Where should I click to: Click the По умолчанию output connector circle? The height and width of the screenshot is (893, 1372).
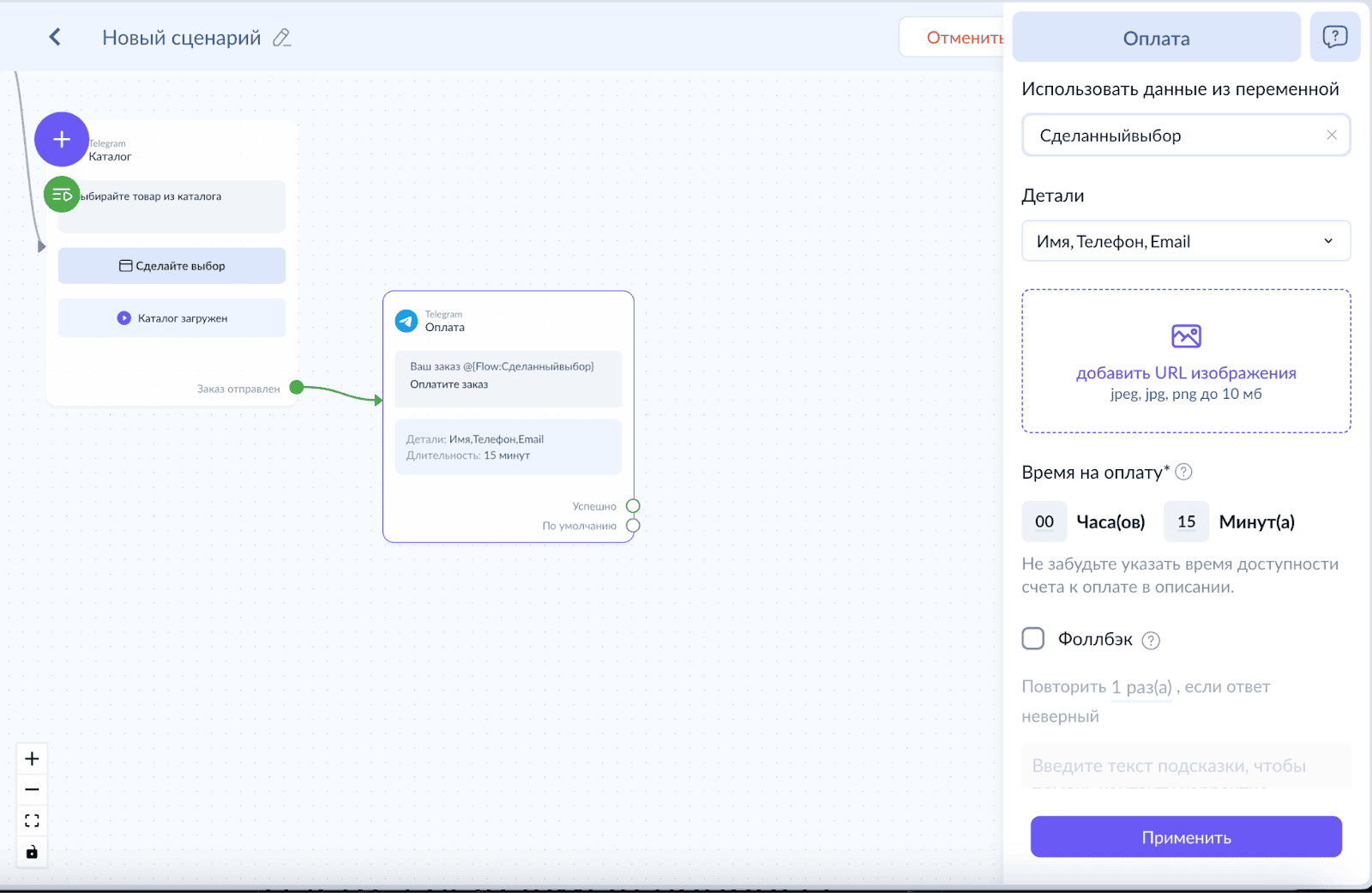(633, 525)
